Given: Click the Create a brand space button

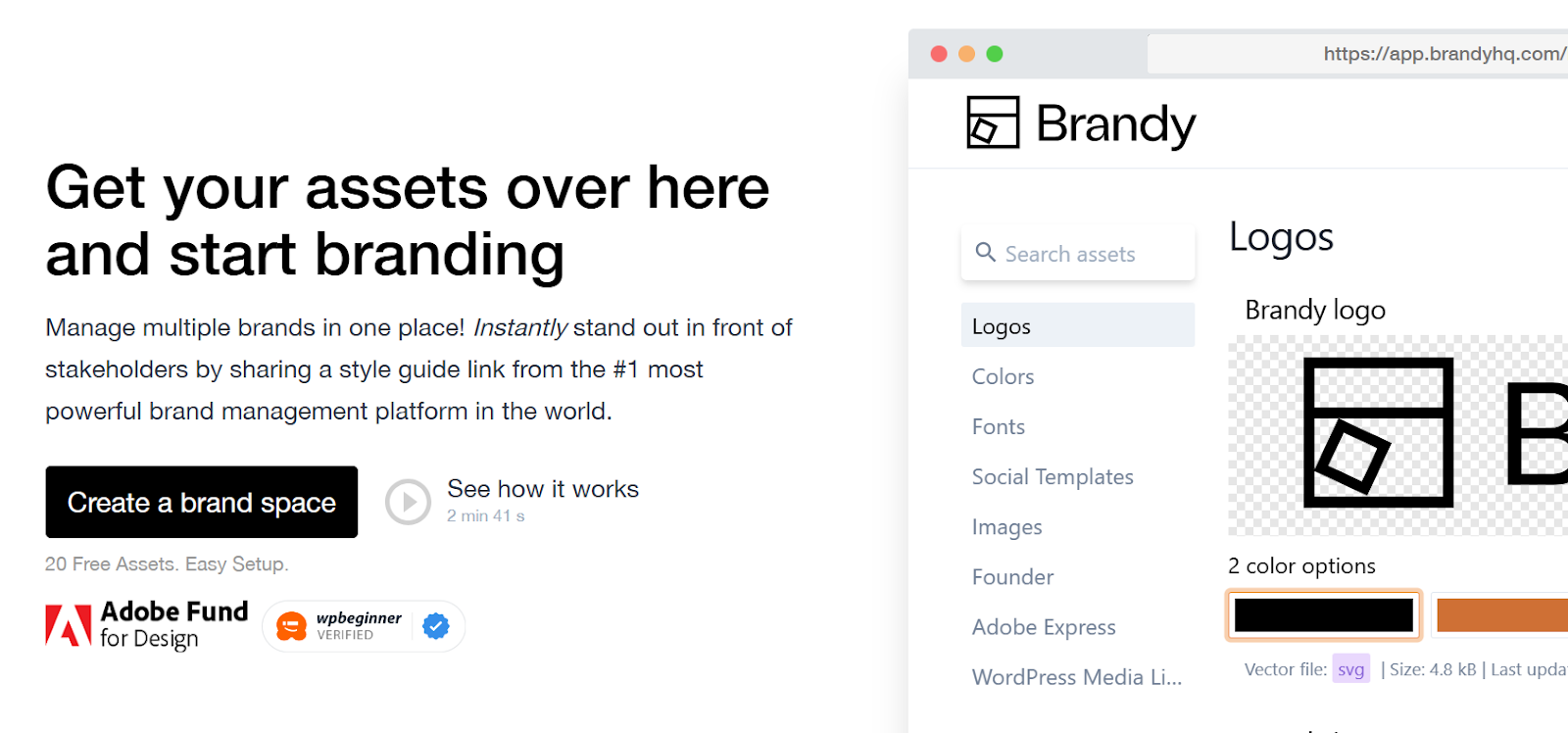Looking at the screenshot, I should coord(202,502).
